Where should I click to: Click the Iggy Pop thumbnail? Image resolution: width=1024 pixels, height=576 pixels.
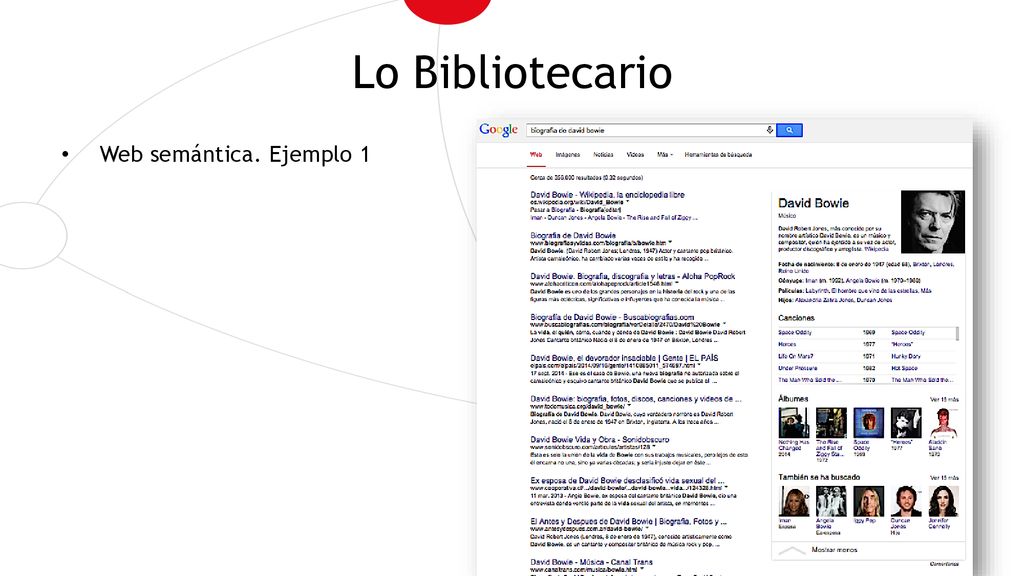click(869, 501)
